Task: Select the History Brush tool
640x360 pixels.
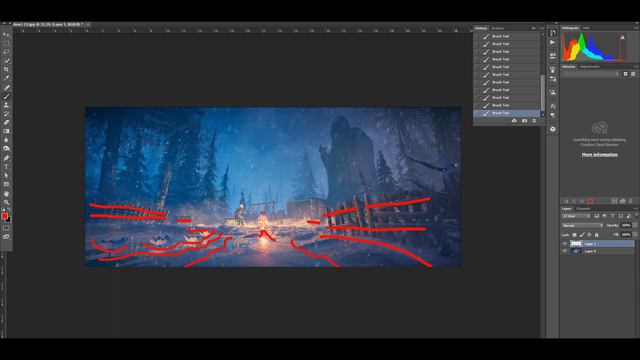Action: click(6, 114)
